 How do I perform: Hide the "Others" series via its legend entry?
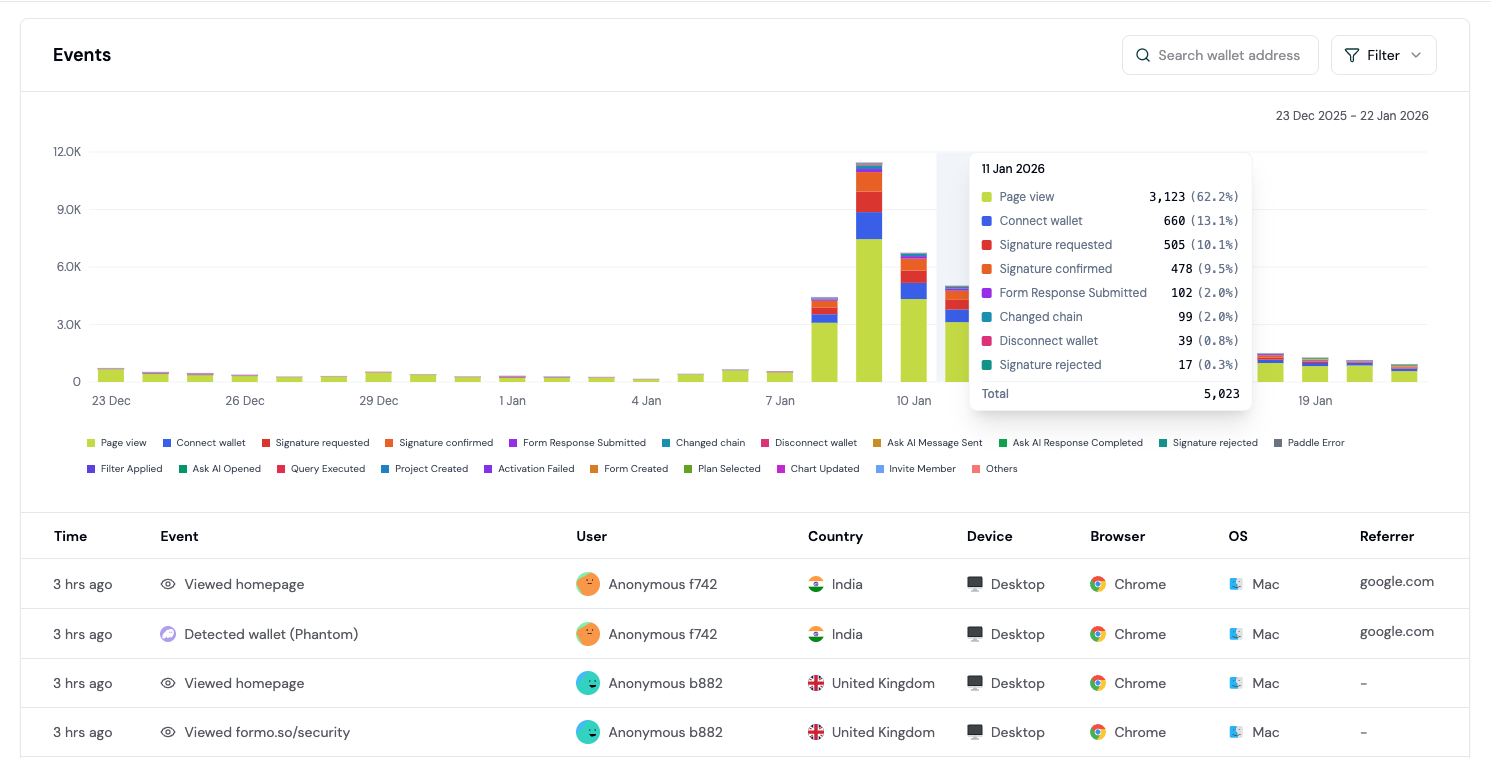point(998,468)
